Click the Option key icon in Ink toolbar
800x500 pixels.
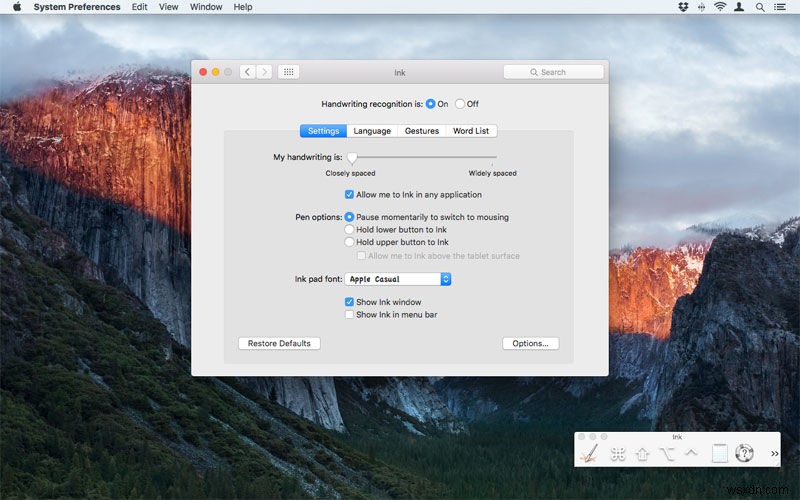point(667,454)
